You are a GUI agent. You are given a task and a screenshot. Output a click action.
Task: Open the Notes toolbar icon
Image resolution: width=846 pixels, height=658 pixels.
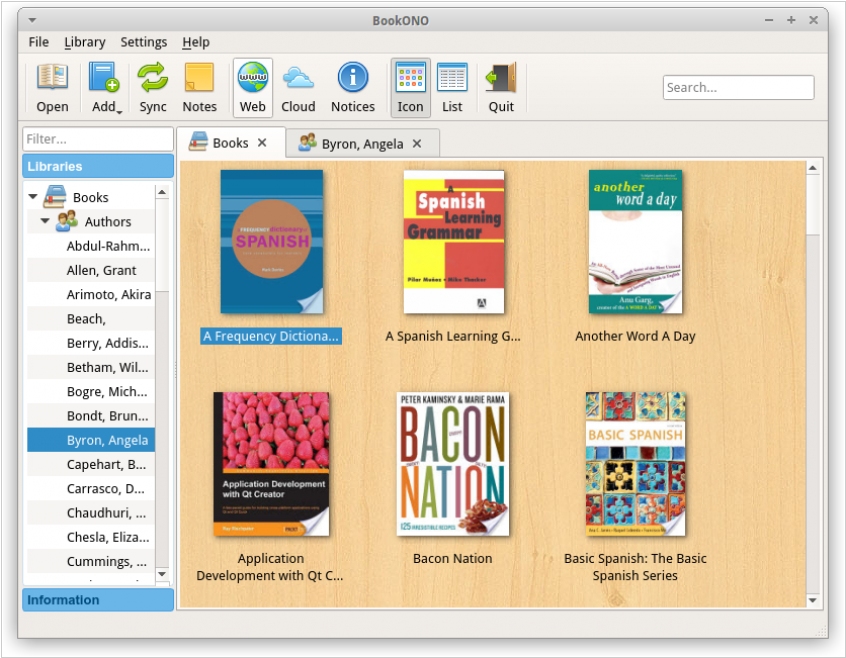pyautogui.click(x=199, y=87)
